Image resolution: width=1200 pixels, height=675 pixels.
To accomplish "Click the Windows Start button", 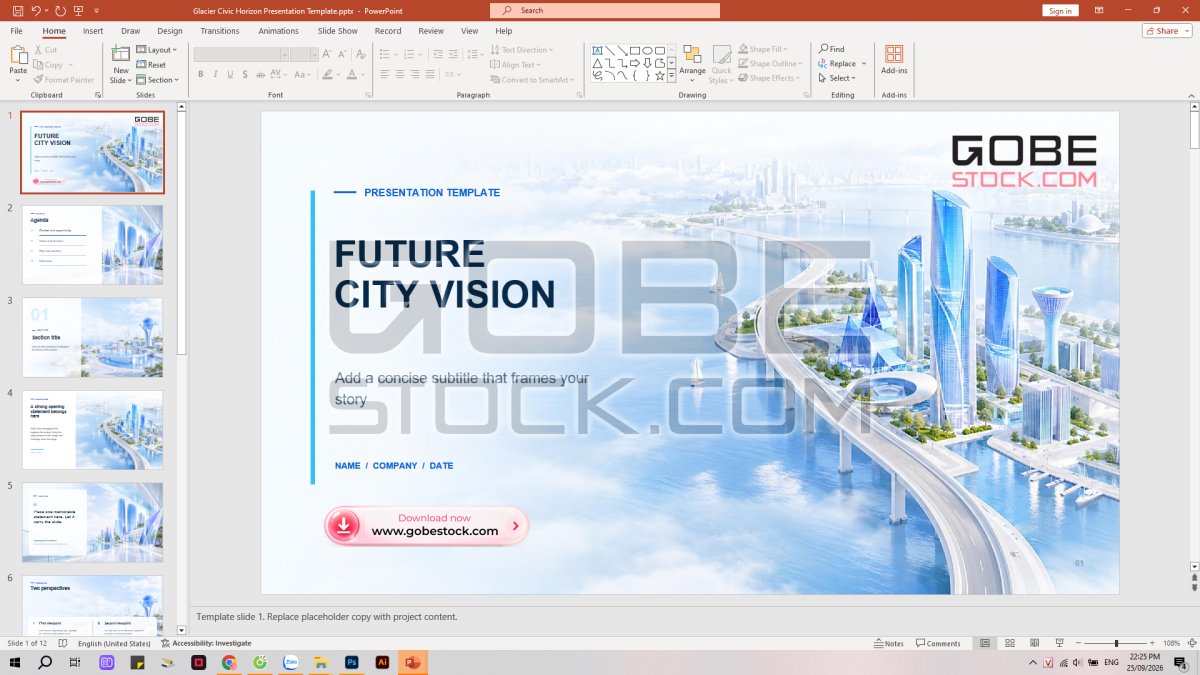I will coord(15,662).
